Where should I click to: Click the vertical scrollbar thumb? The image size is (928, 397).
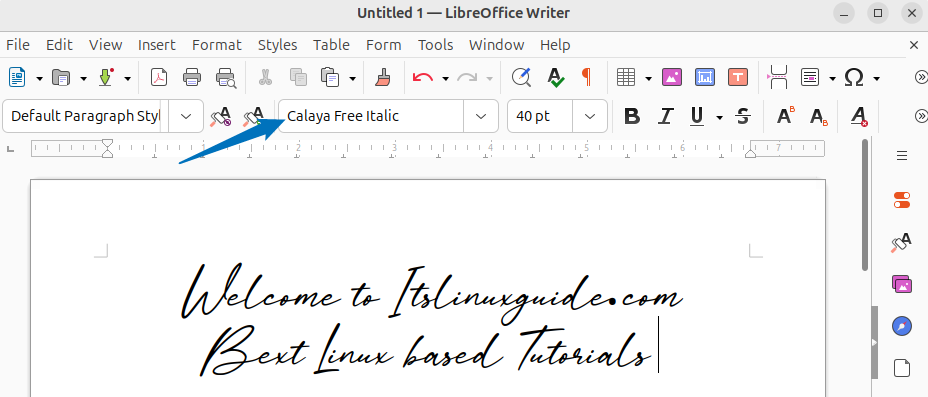tap(865, 205)
